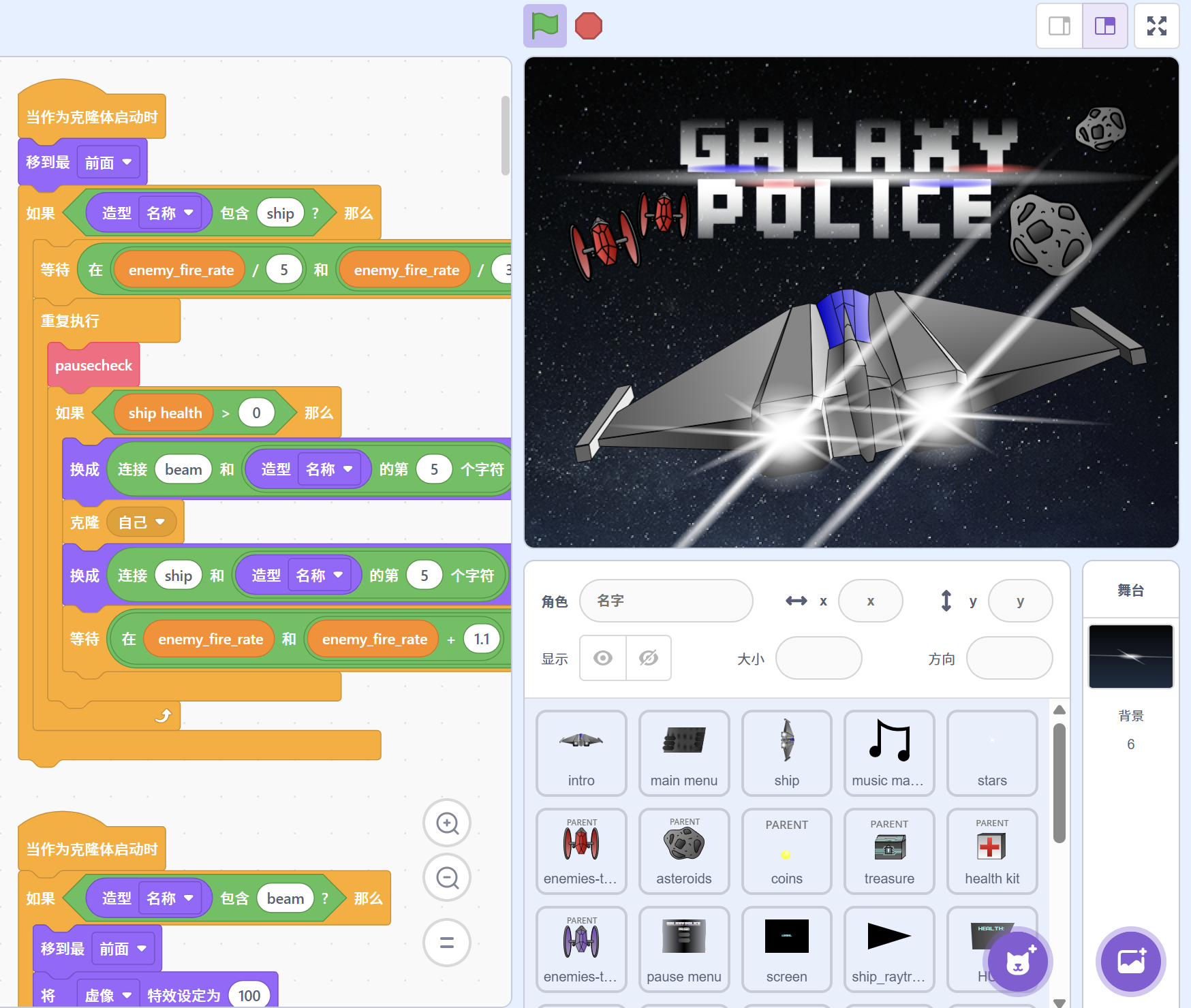Open the choose a sprite button
This screenshot has height=1008, width=1191.
pyautogui.click(x=1018, y=962)
